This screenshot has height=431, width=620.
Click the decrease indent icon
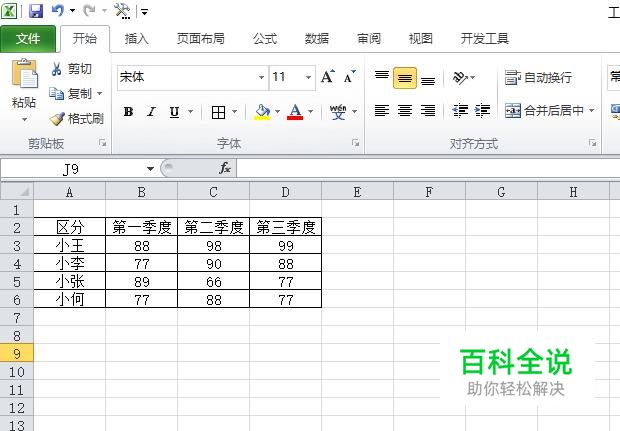click(460, 111)
